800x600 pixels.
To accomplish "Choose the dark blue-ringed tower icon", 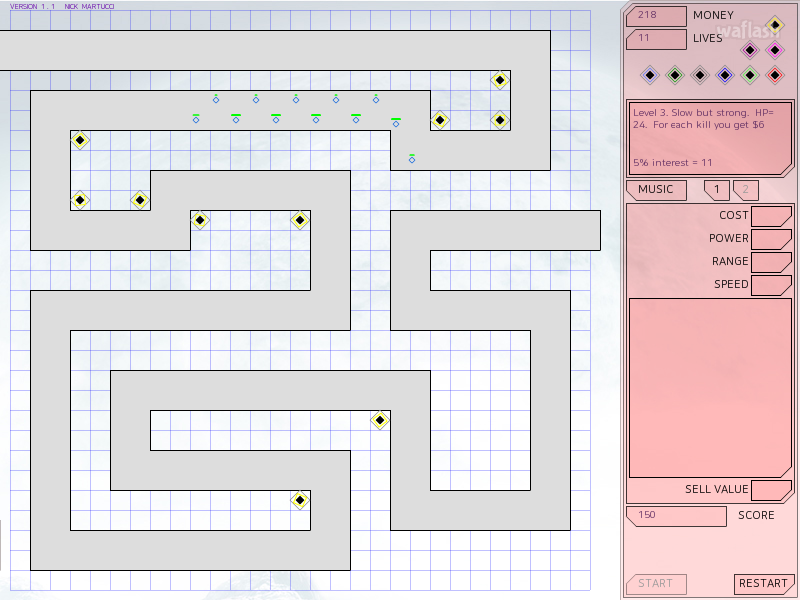I will coord(725,74).
